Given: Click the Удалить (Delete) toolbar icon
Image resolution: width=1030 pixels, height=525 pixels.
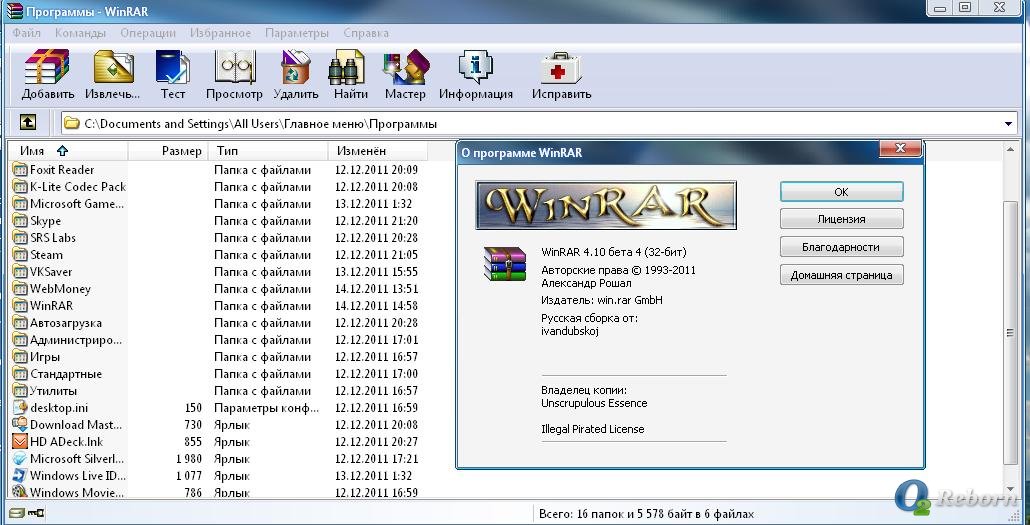Looking at the screenshot, I should (x=296, y=68).
